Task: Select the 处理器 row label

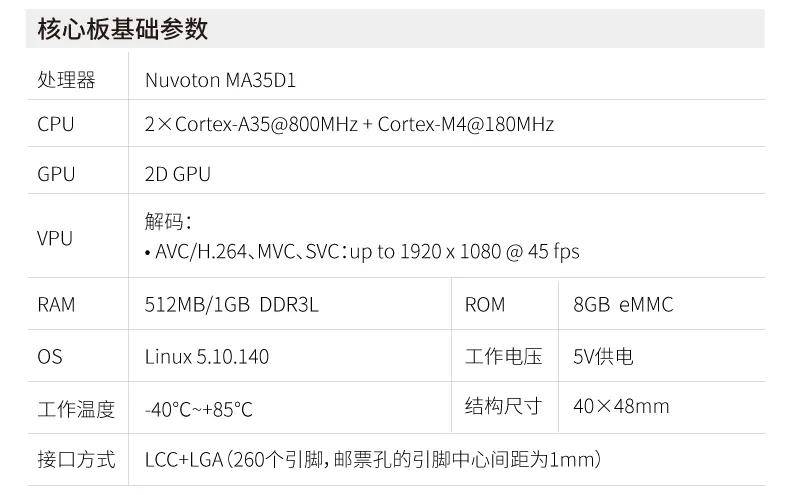Action: 66,80
